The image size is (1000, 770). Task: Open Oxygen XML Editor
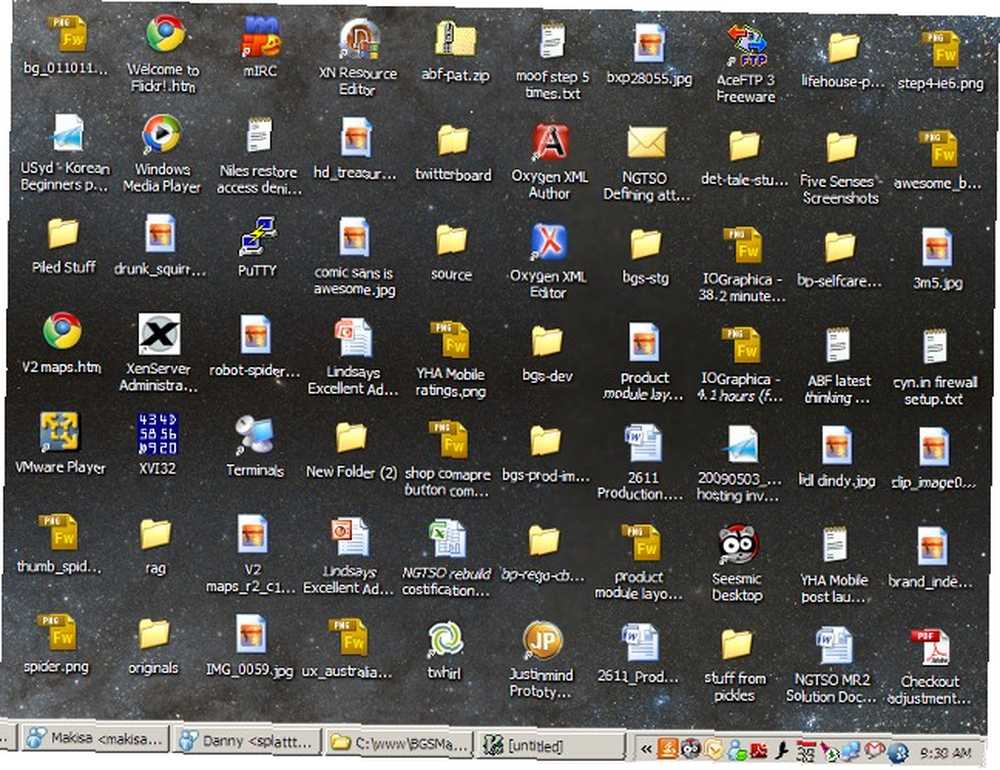pyautogui.click(x=549, y=241)
